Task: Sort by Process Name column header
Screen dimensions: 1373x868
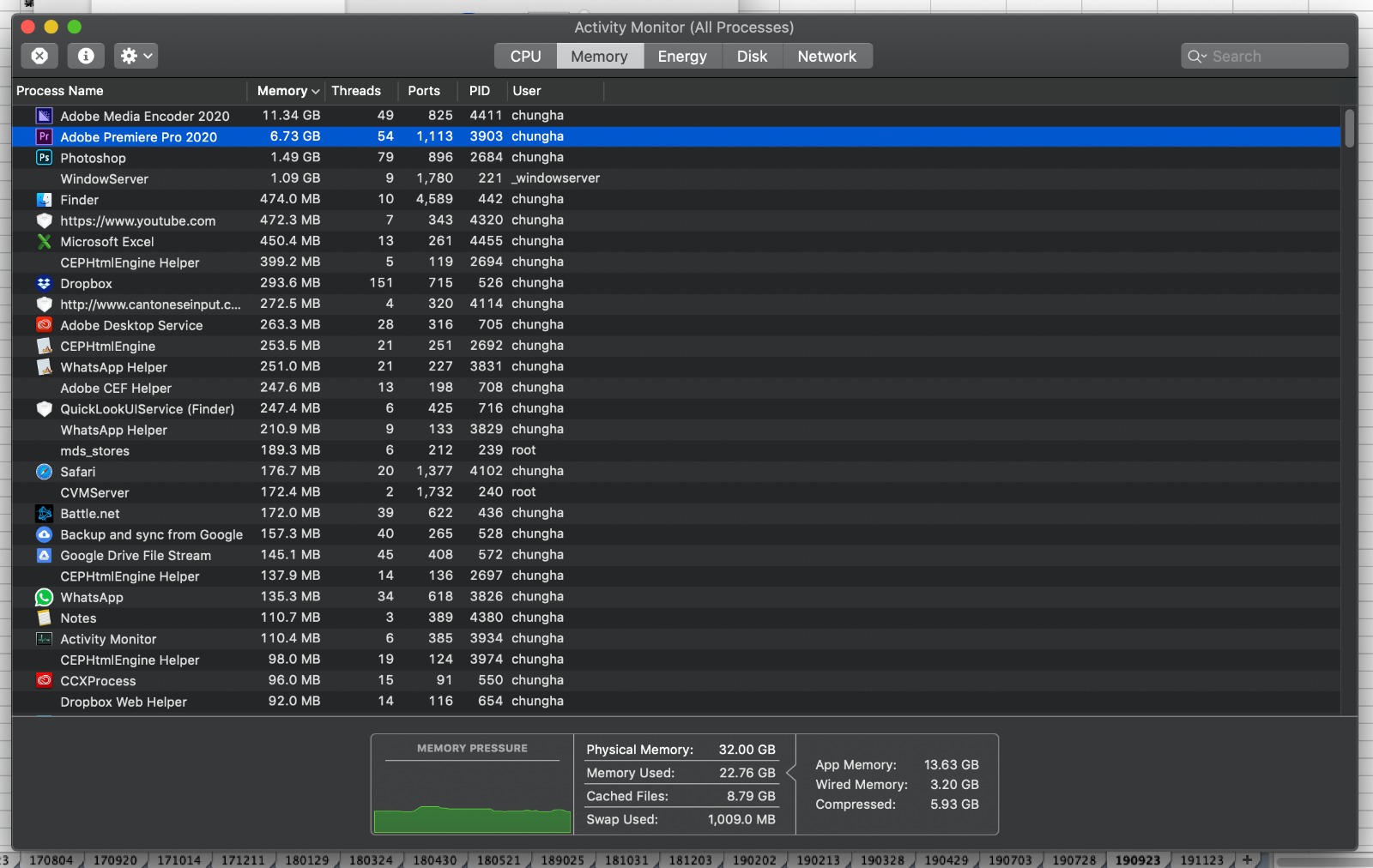Action: (x=130, y=91)
